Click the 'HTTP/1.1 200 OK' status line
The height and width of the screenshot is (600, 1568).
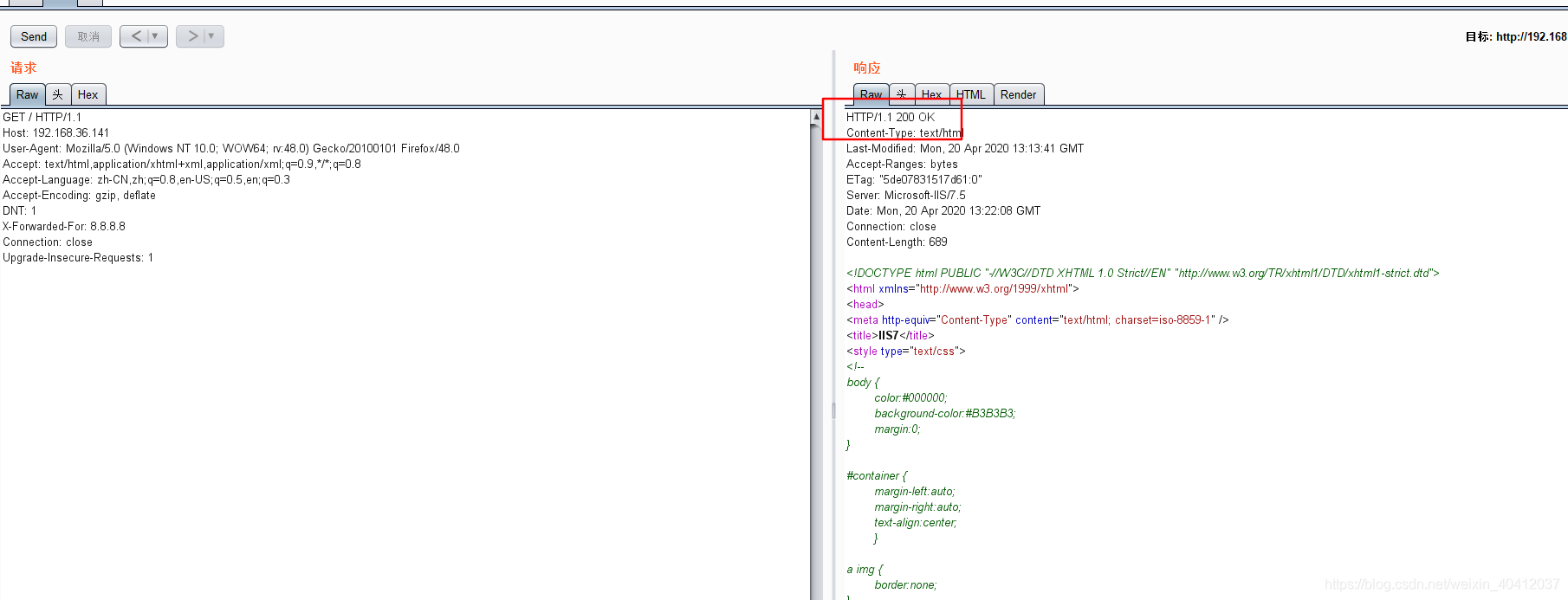(891, 117)
